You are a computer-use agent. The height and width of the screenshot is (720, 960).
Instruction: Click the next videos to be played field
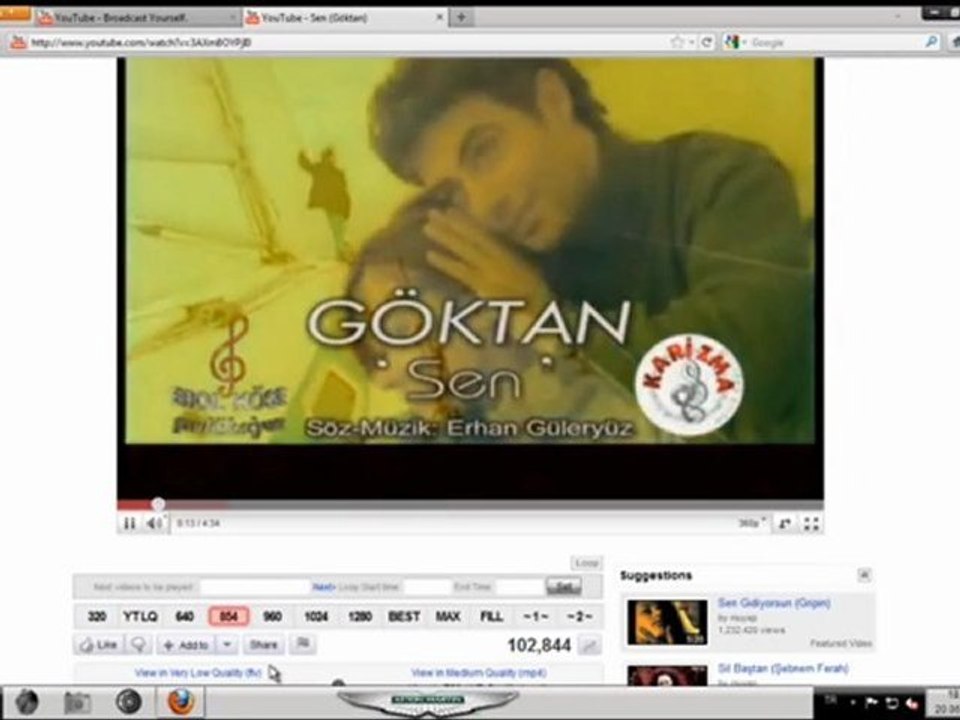[x=253, y=587]
